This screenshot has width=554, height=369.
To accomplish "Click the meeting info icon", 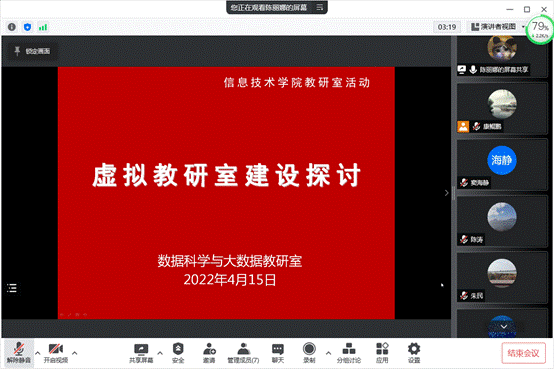I will (12, 27).
